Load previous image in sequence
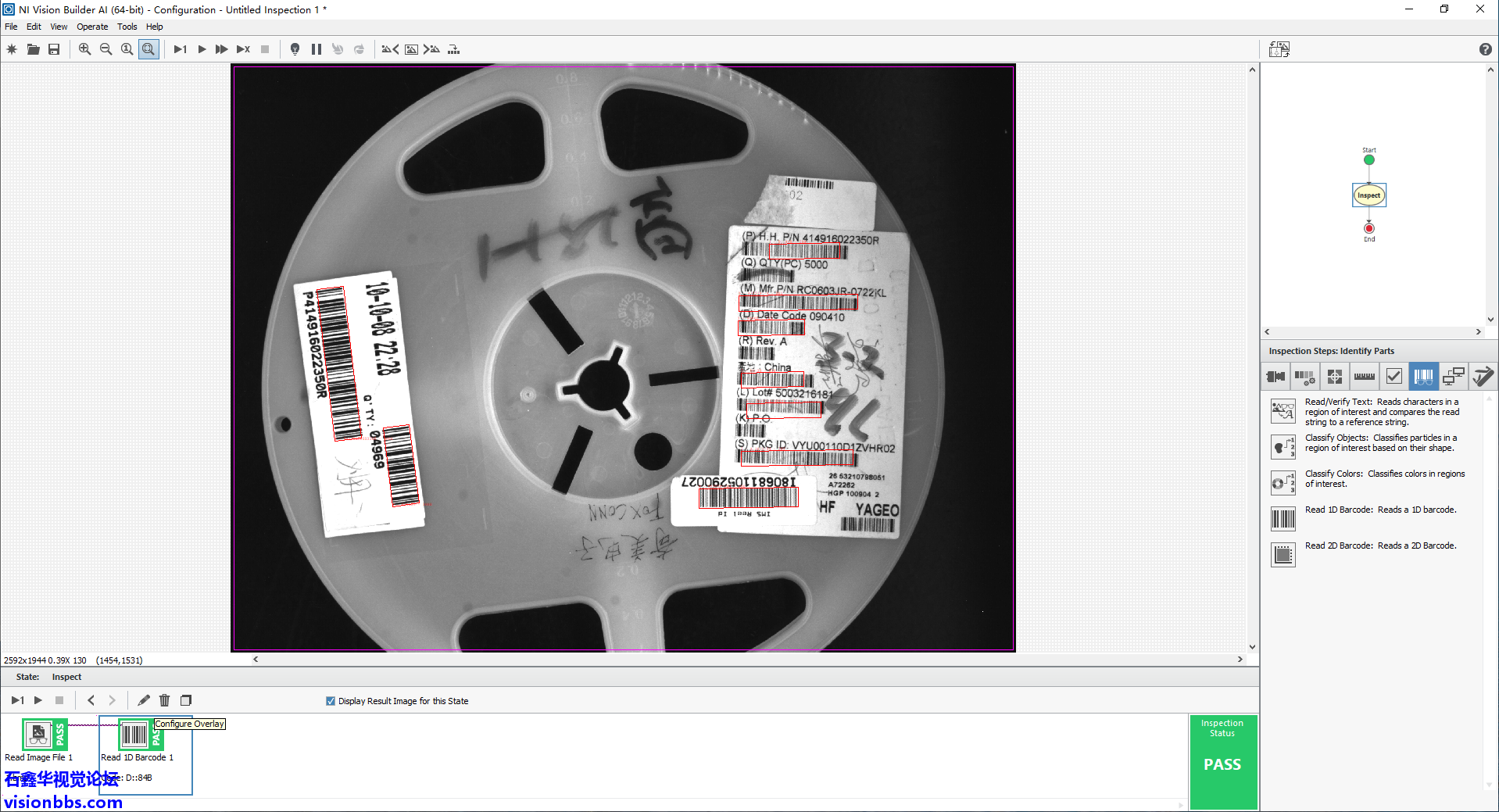Image resolution: width=1499 pixels, height=812 pixels. tap(390, 49)
